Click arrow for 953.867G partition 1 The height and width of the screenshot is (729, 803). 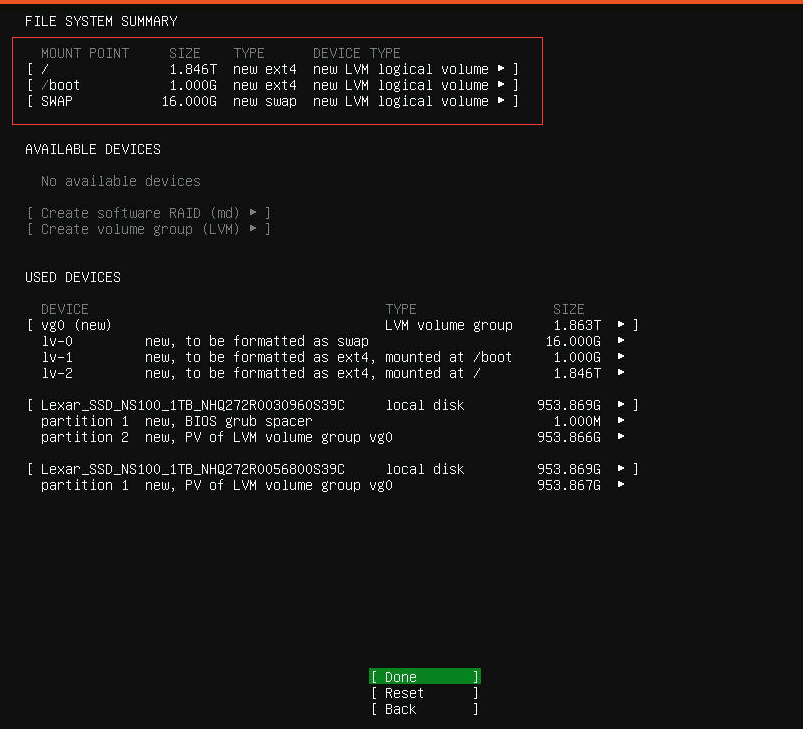pyautogui.click(x=621, y=485)
